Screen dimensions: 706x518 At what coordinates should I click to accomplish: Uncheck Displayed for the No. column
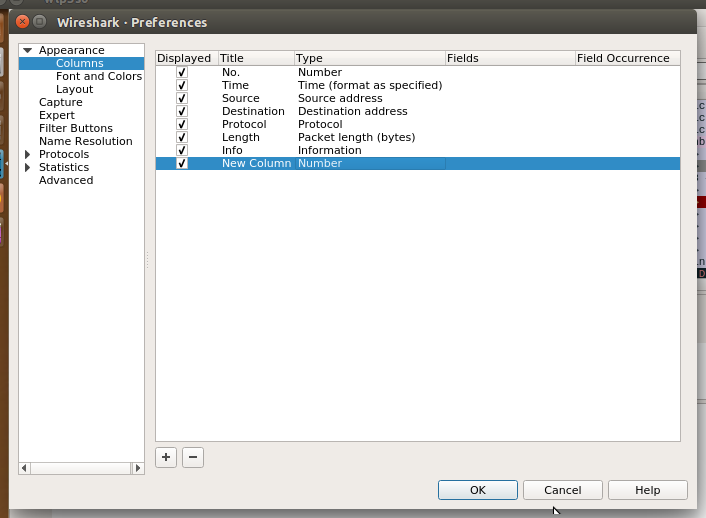182,72
